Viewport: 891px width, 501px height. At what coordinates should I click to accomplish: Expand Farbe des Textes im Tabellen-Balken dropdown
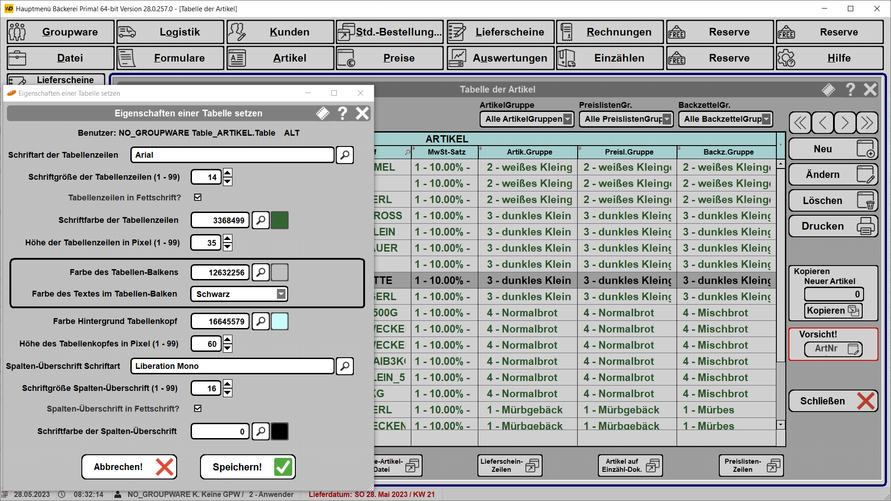tap(281, 294)
